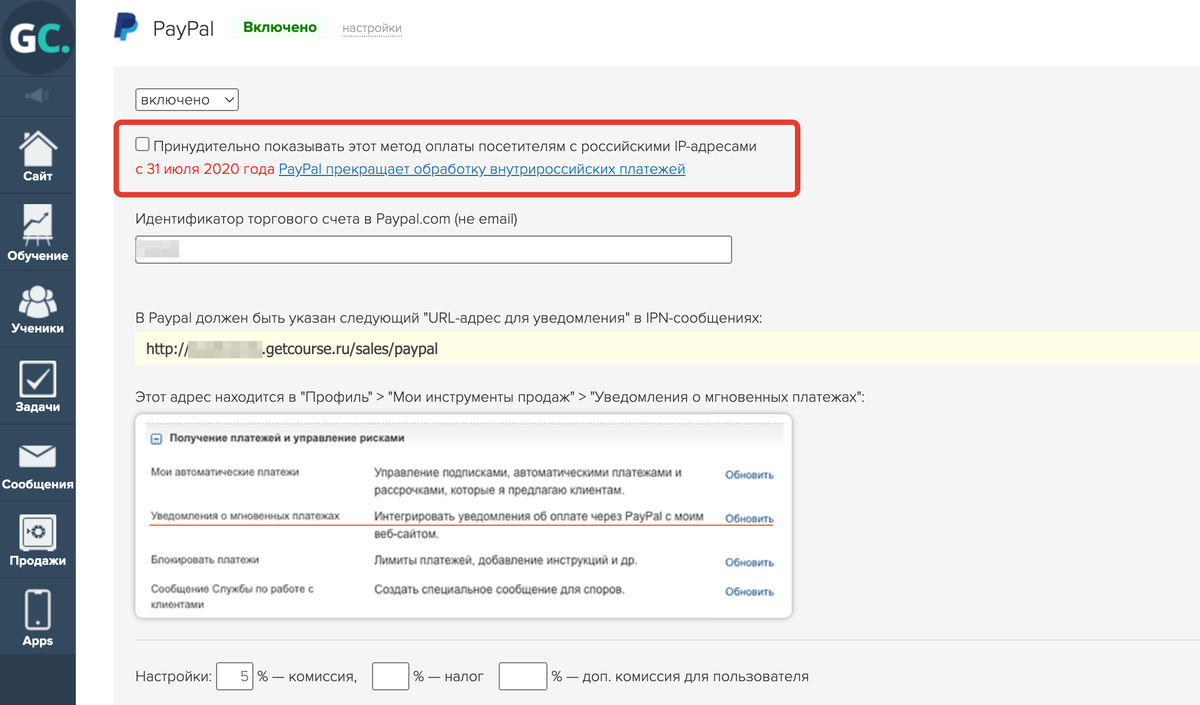Screen dimensions: 1200x705
Task: Click the PayPal logo icon
Action: 127,27
